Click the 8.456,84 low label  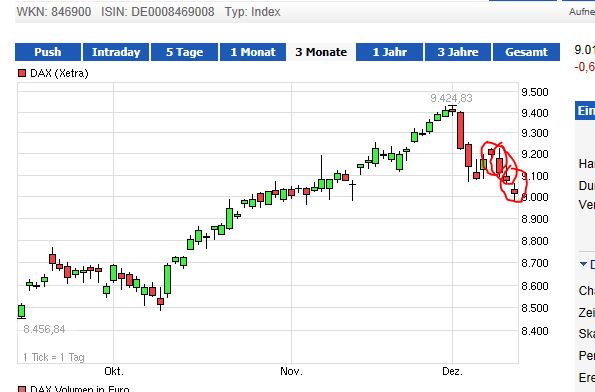coord(44,329)
